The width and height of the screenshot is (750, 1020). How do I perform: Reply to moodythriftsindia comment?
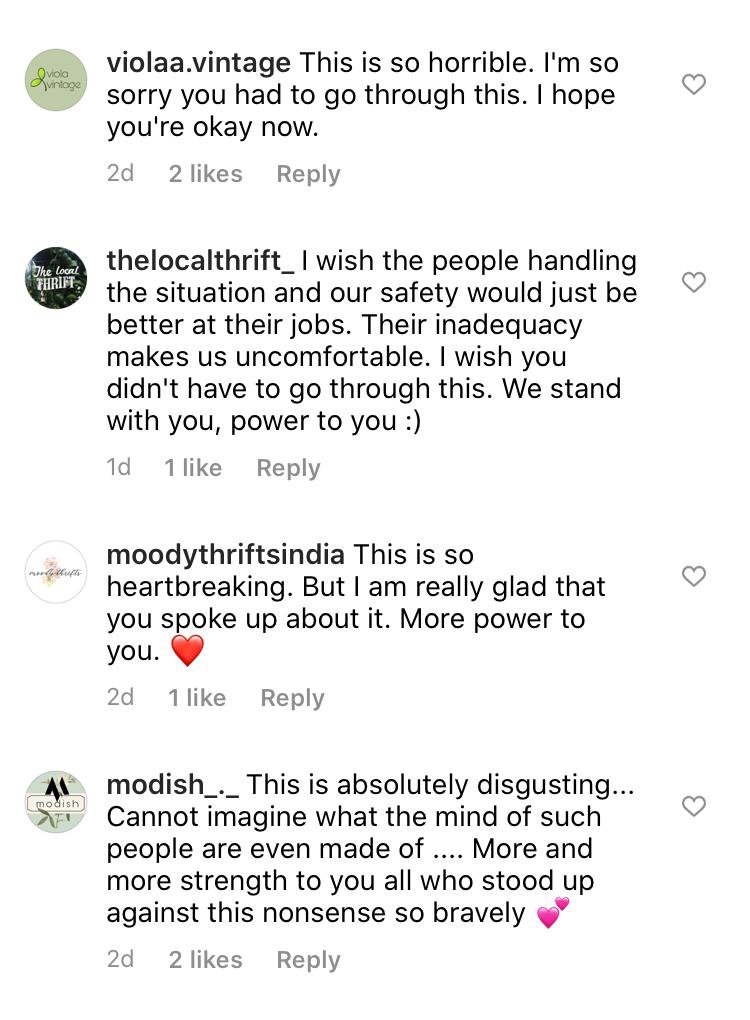pos(292,698)
